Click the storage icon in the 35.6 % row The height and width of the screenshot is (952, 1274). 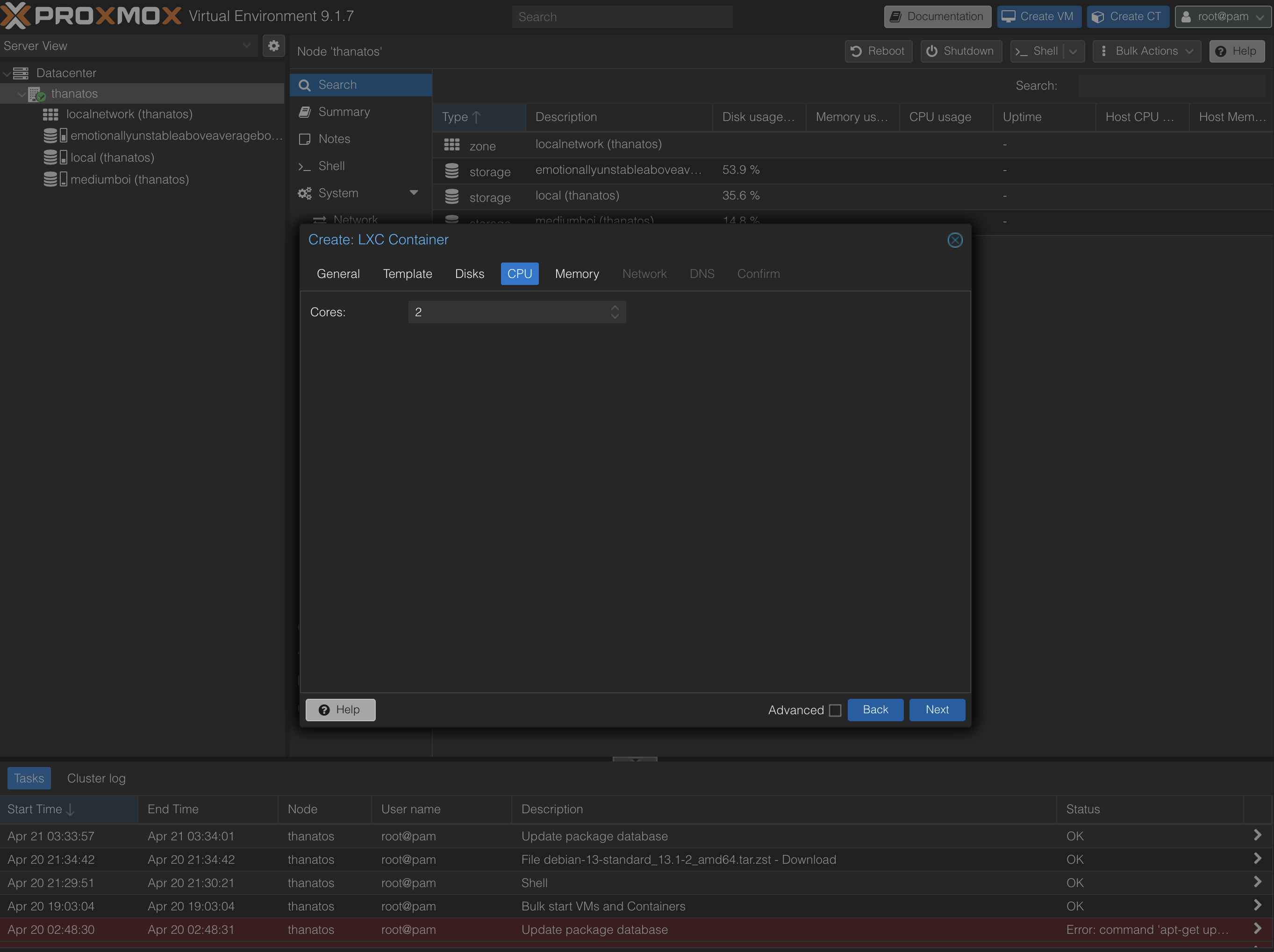pyautogui.click(x=451, y=196)
